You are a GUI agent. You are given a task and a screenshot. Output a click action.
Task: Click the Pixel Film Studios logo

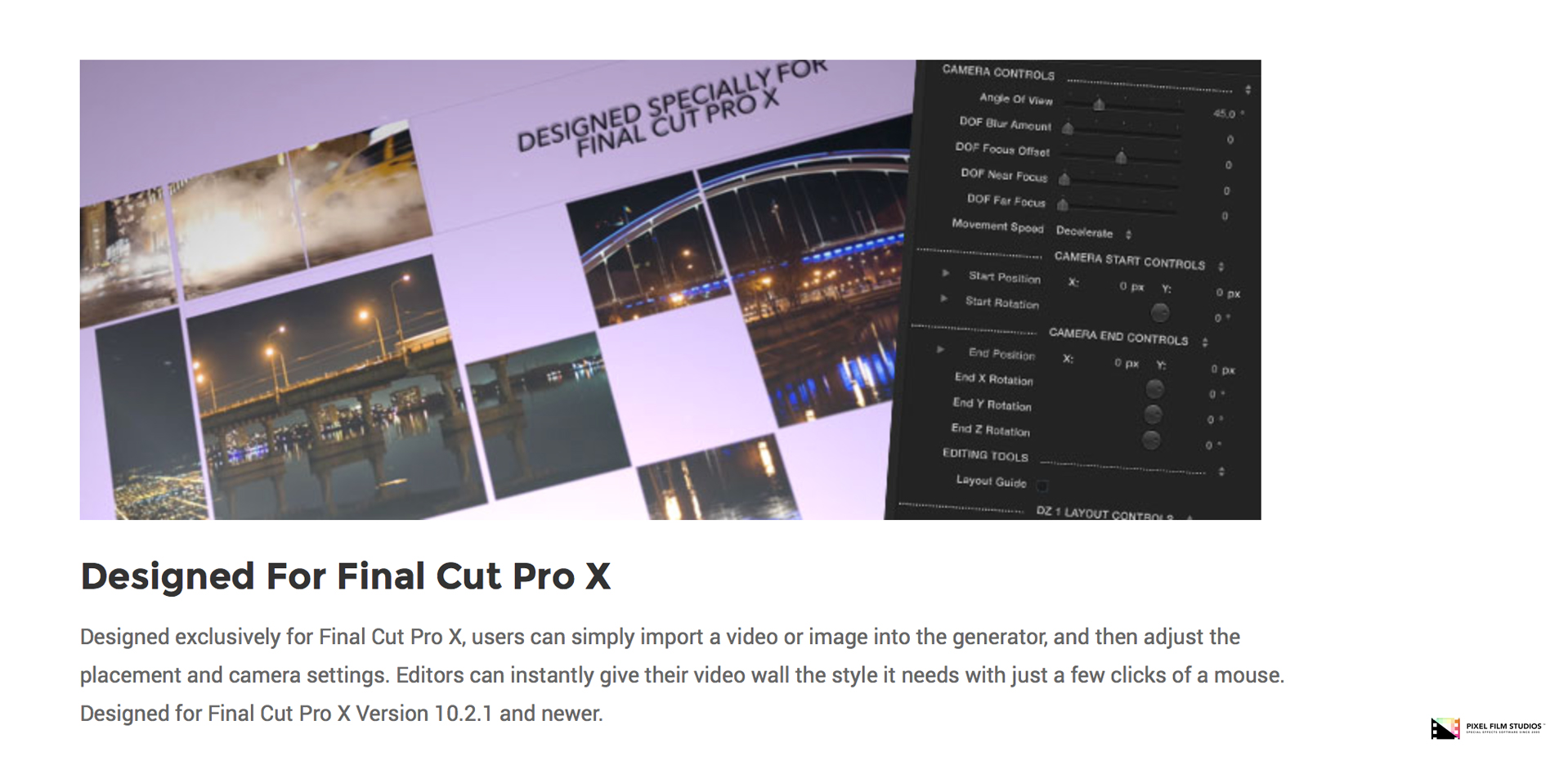[1487, 727]
